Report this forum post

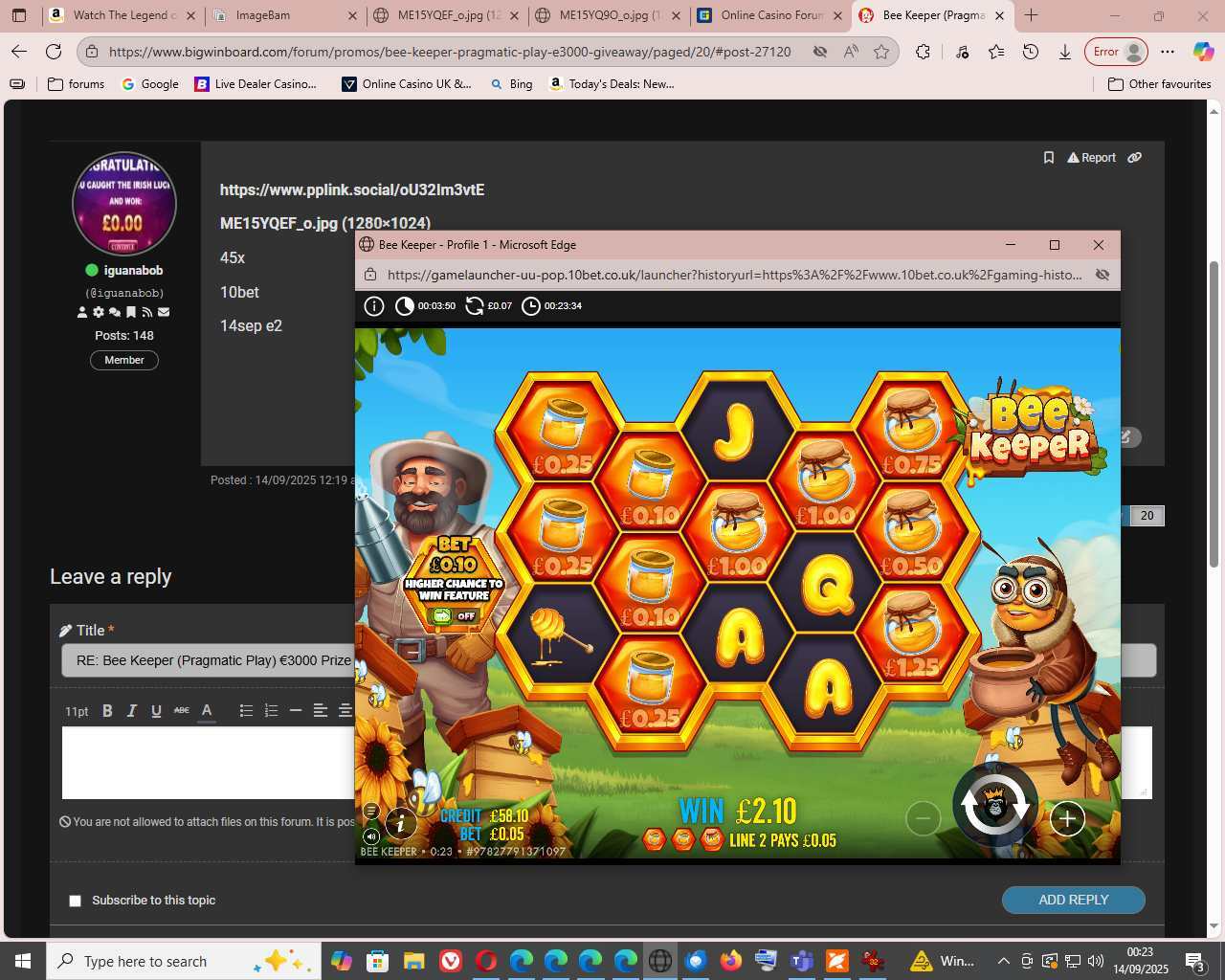[1092, 158]
